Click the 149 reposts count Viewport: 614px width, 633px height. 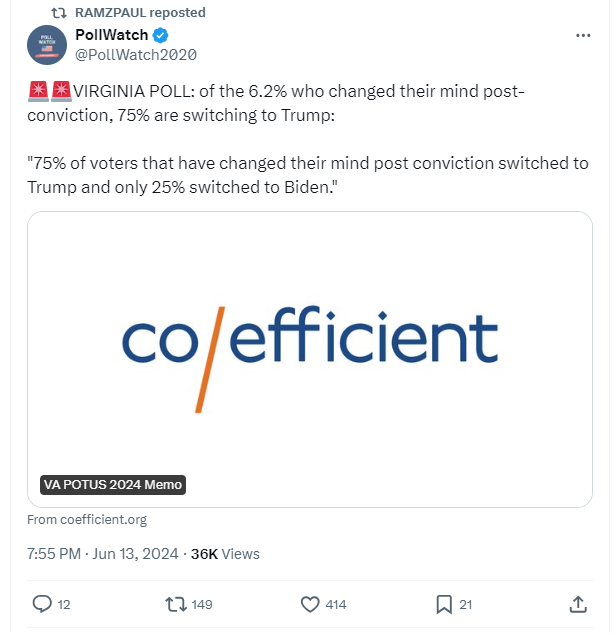pos(202,604)
